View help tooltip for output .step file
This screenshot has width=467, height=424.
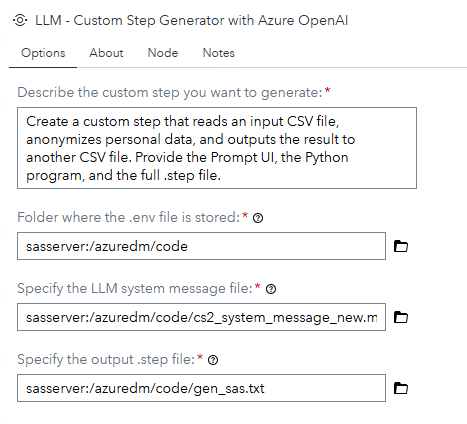coord(213,360)
